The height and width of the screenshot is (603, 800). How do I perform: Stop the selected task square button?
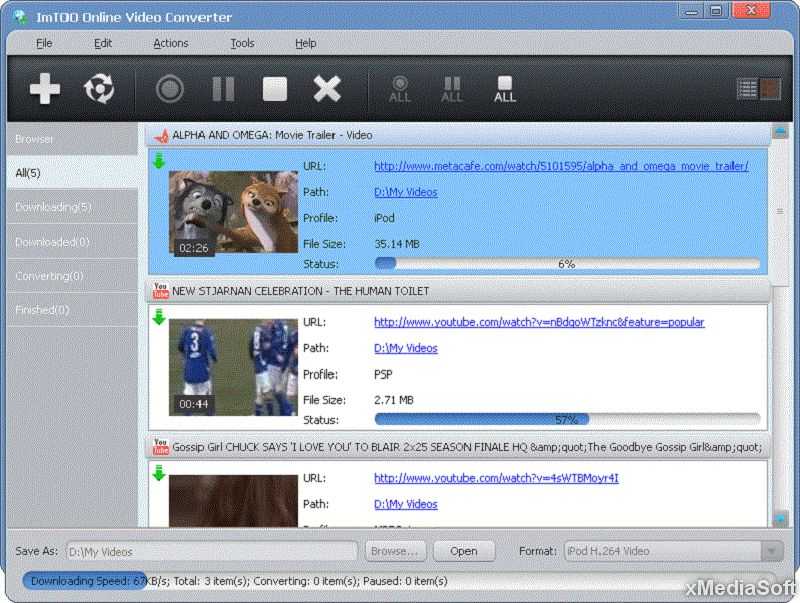coord(275,89)
